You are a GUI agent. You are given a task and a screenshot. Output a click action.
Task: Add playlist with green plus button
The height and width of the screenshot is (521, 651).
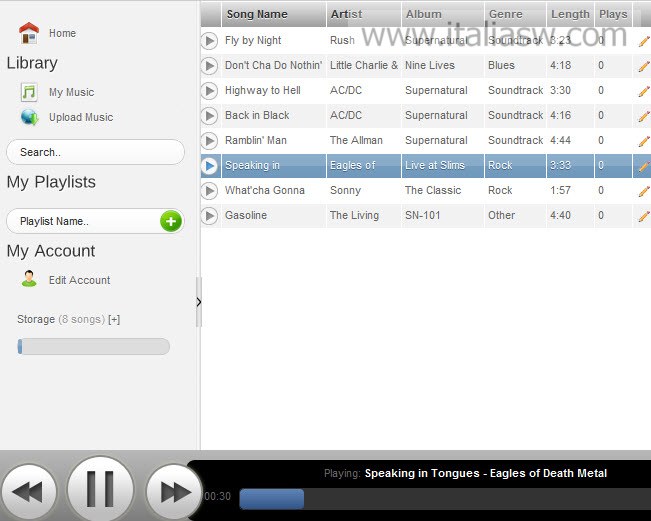[x=171, y=221]
